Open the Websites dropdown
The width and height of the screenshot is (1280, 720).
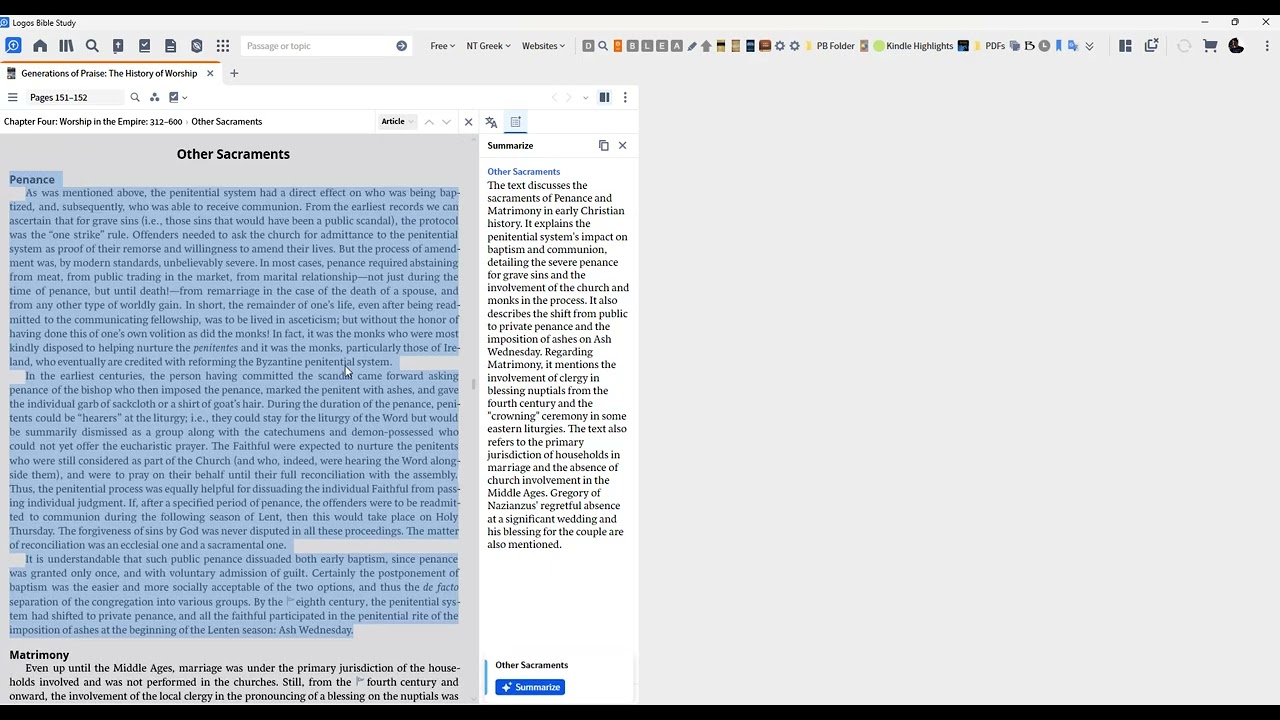[543, 46]
